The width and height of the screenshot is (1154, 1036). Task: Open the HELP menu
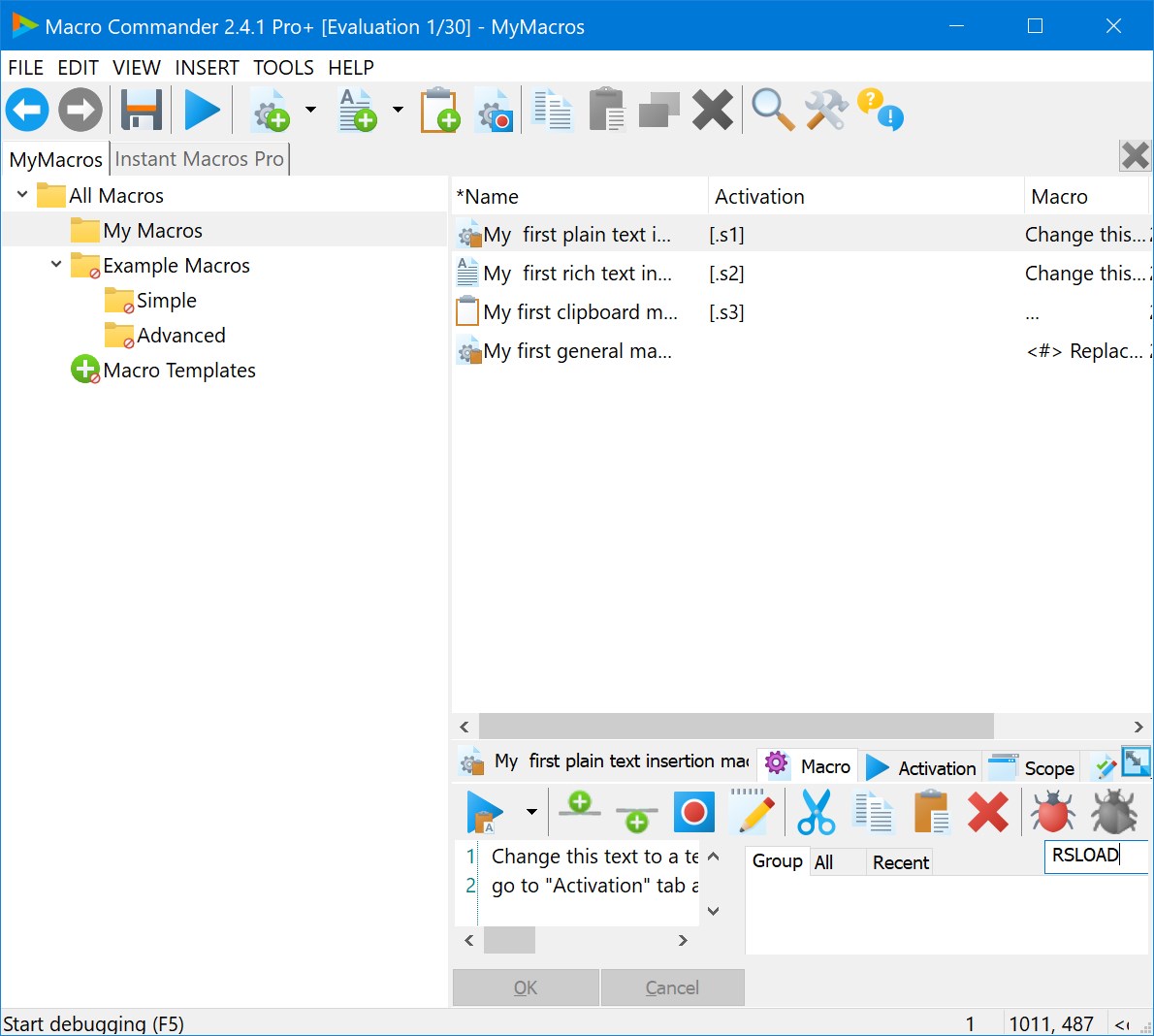[x=351, y=68]
